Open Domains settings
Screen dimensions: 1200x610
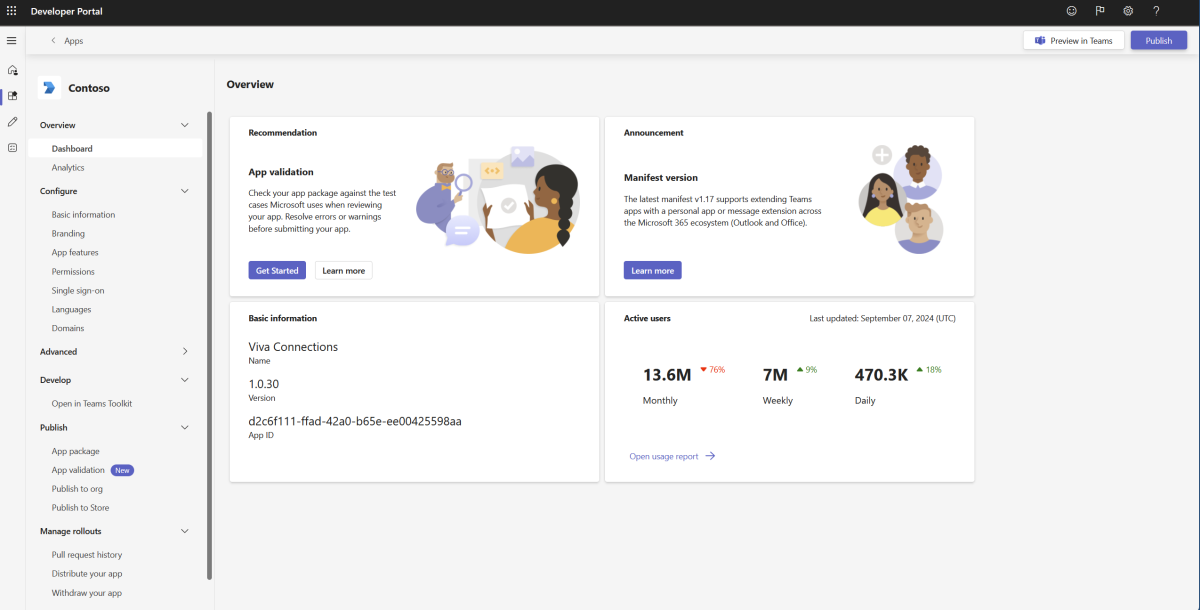tap(68, 328)
